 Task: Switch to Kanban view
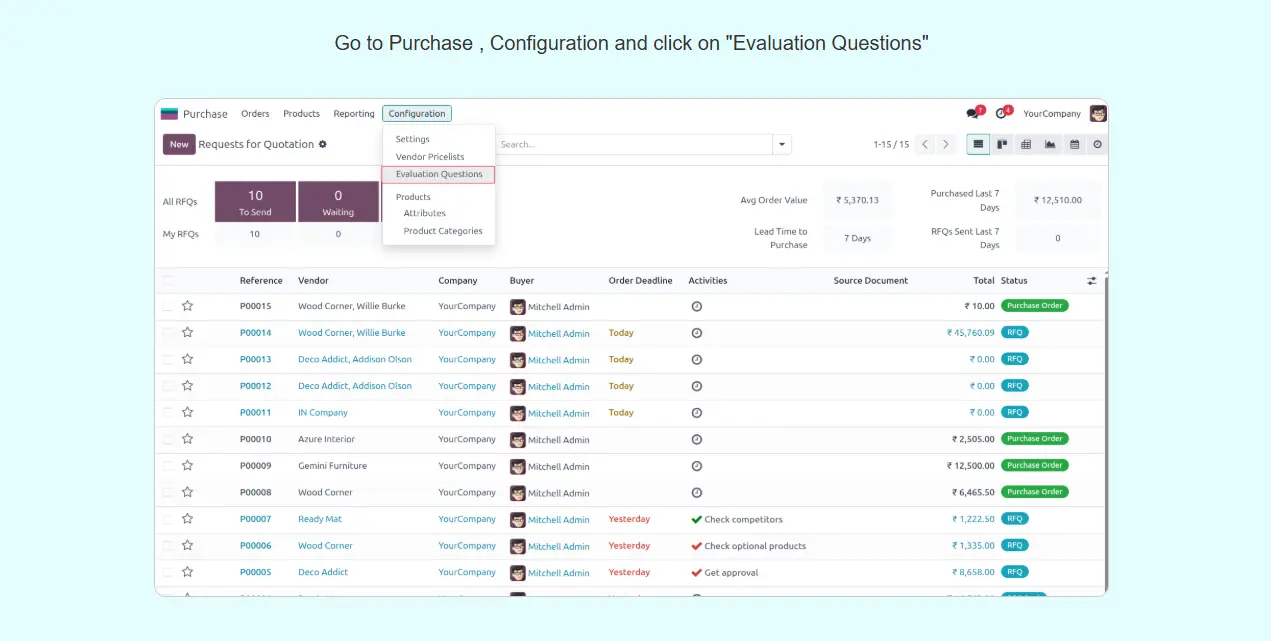[x=1002, y=145]
